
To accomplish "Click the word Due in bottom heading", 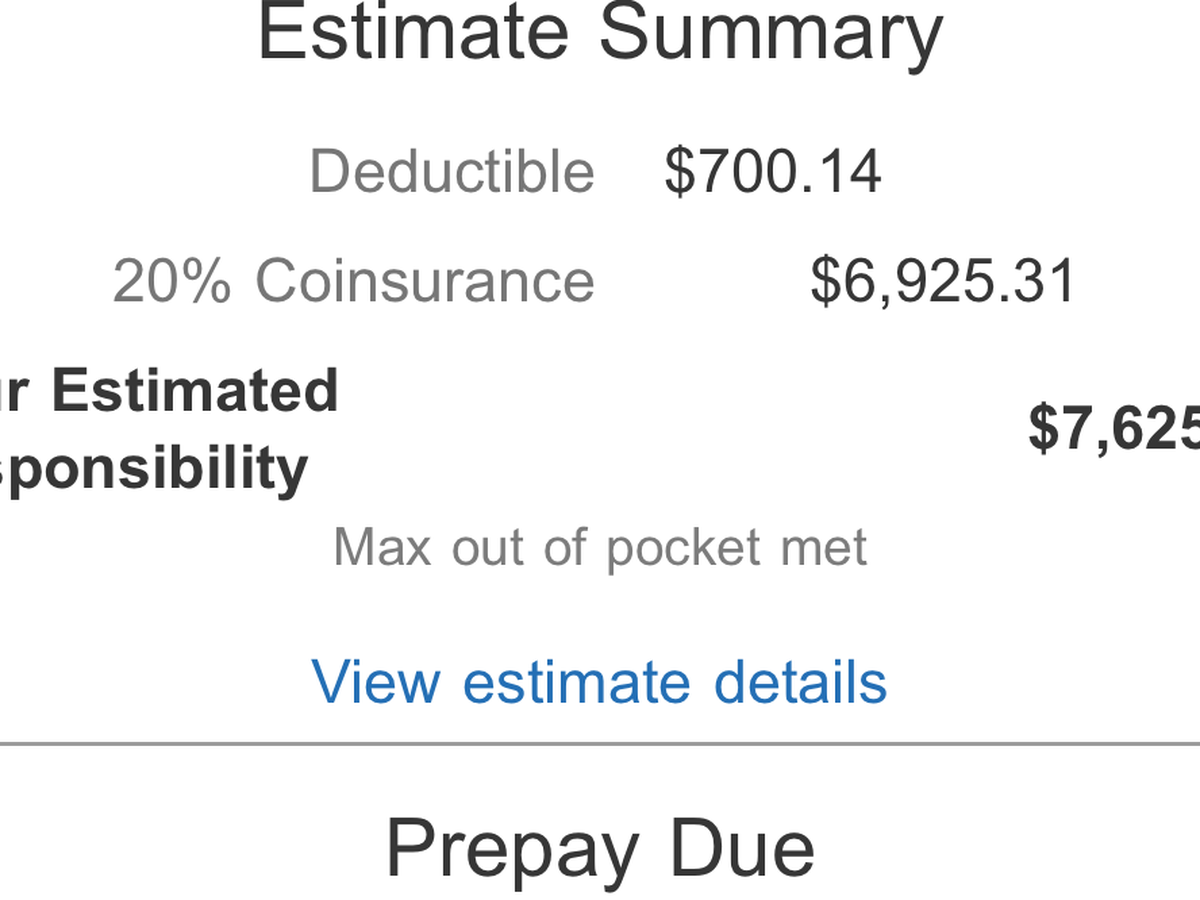I will (742, 846).
